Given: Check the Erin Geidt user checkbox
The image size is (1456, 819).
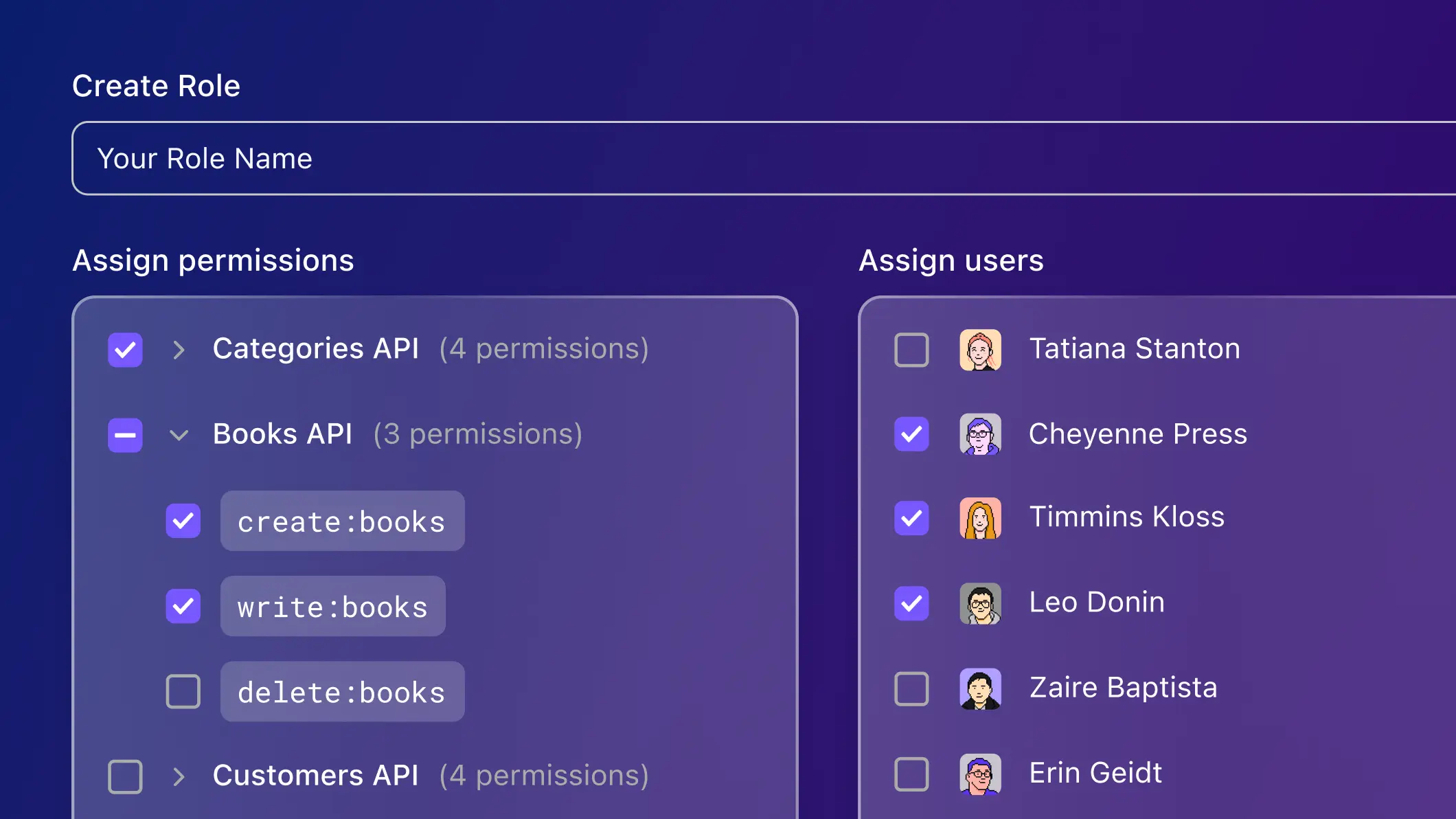Looking at the screenshot, I should coord(911,774).
